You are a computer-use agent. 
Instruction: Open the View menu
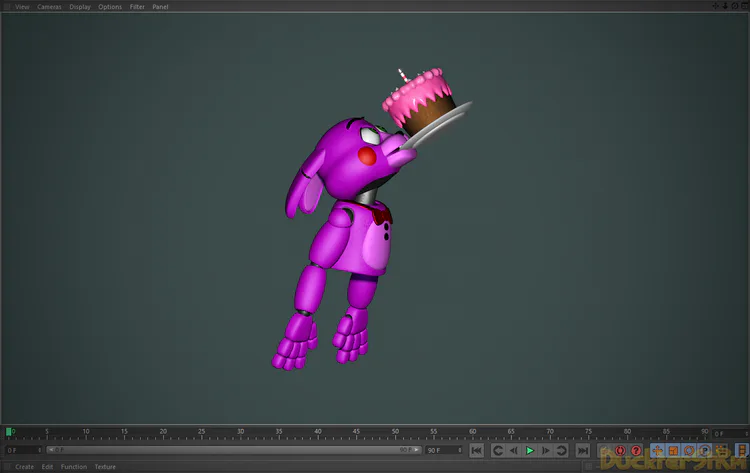22,7
